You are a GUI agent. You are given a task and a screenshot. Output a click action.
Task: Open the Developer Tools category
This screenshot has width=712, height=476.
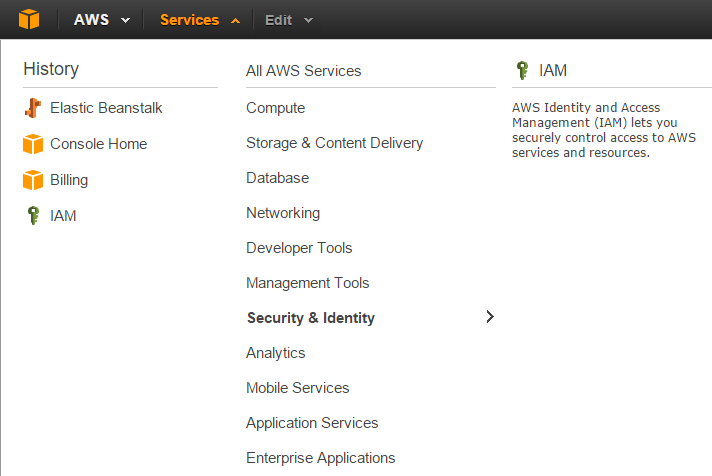(x=299, y=248)
